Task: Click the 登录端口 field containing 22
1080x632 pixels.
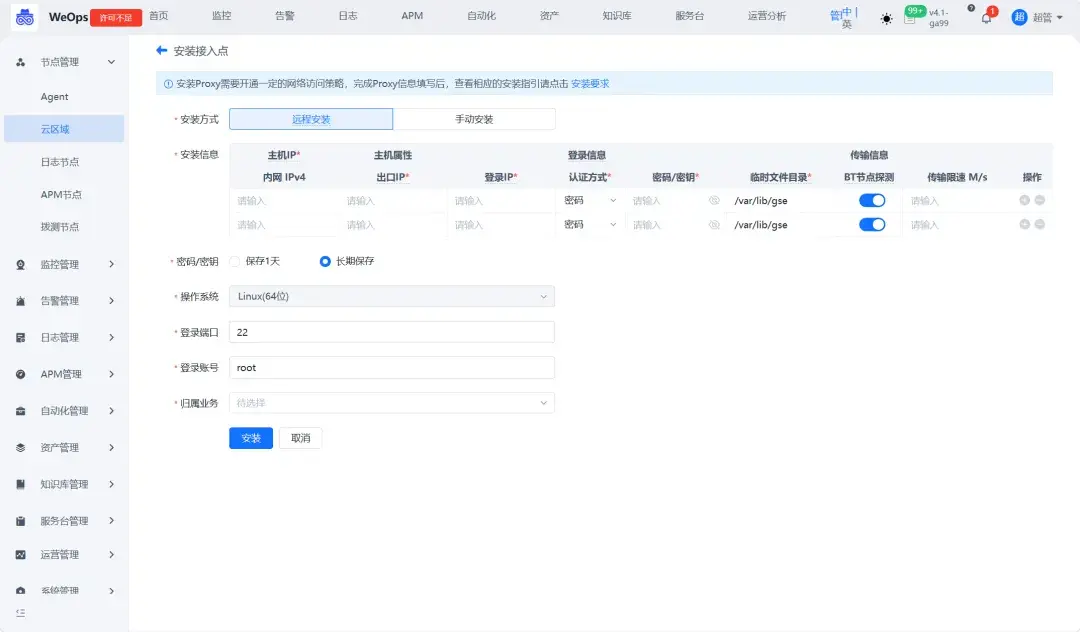Action: coord(391,332)
